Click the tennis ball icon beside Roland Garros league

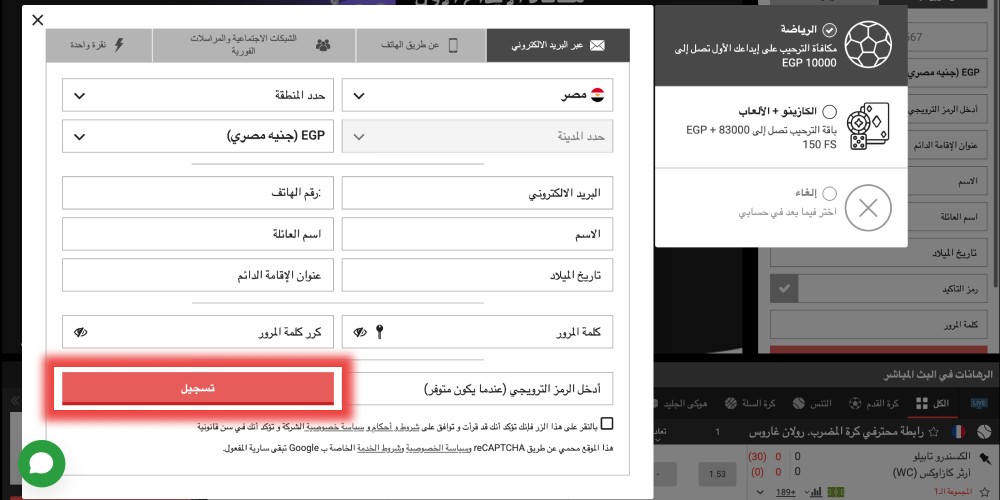tap(983, 432)
